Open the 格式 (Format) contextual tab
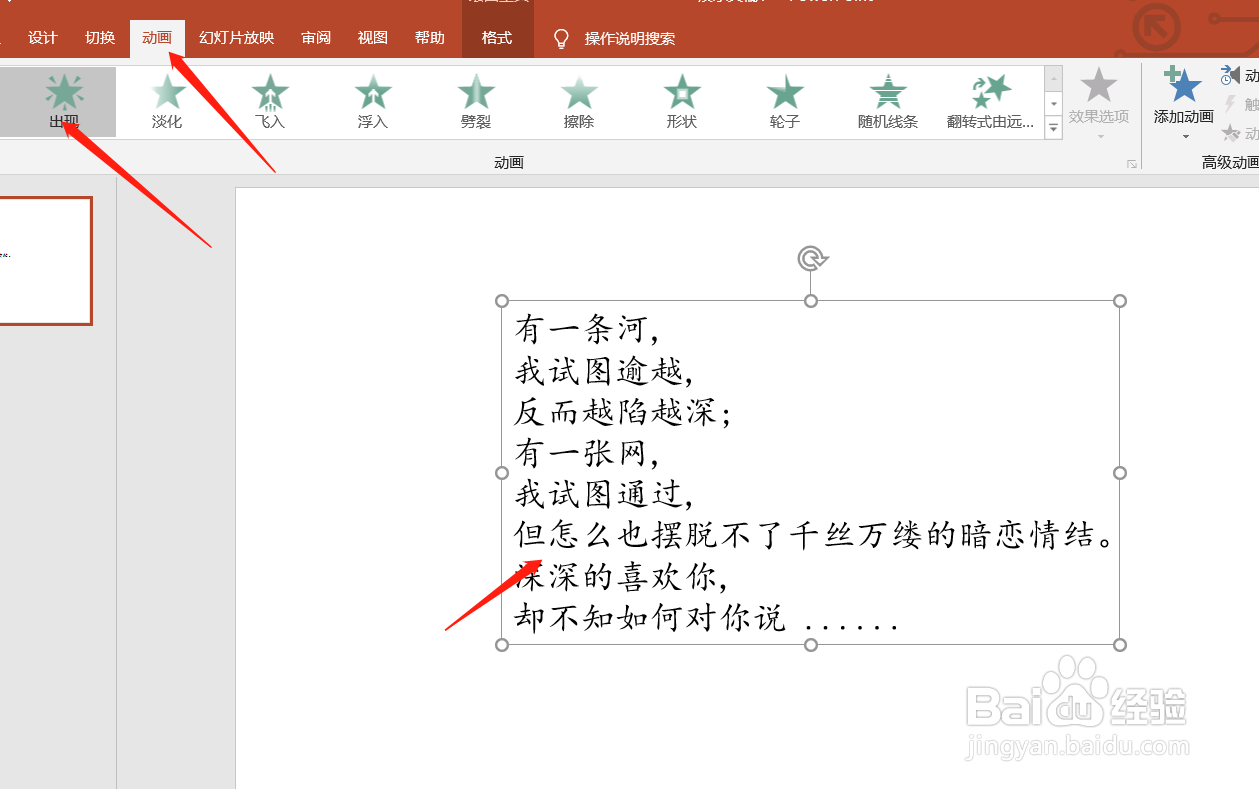 [497, 38]
